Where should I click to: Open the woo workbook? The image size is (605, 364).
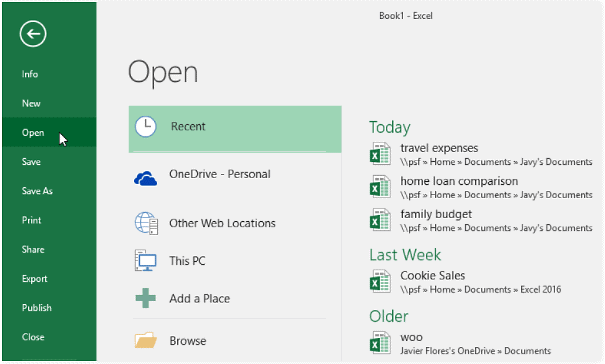tap(411, 337)
